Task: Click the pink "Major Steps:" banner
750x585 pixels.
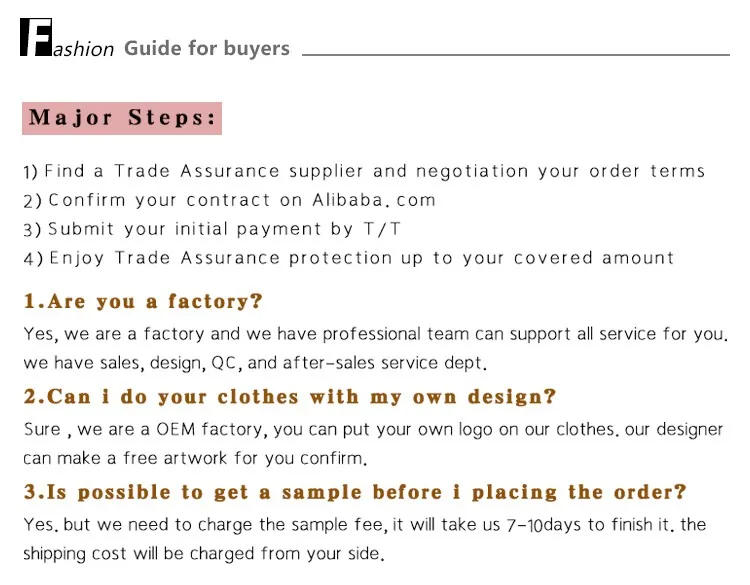Action: 122,117
